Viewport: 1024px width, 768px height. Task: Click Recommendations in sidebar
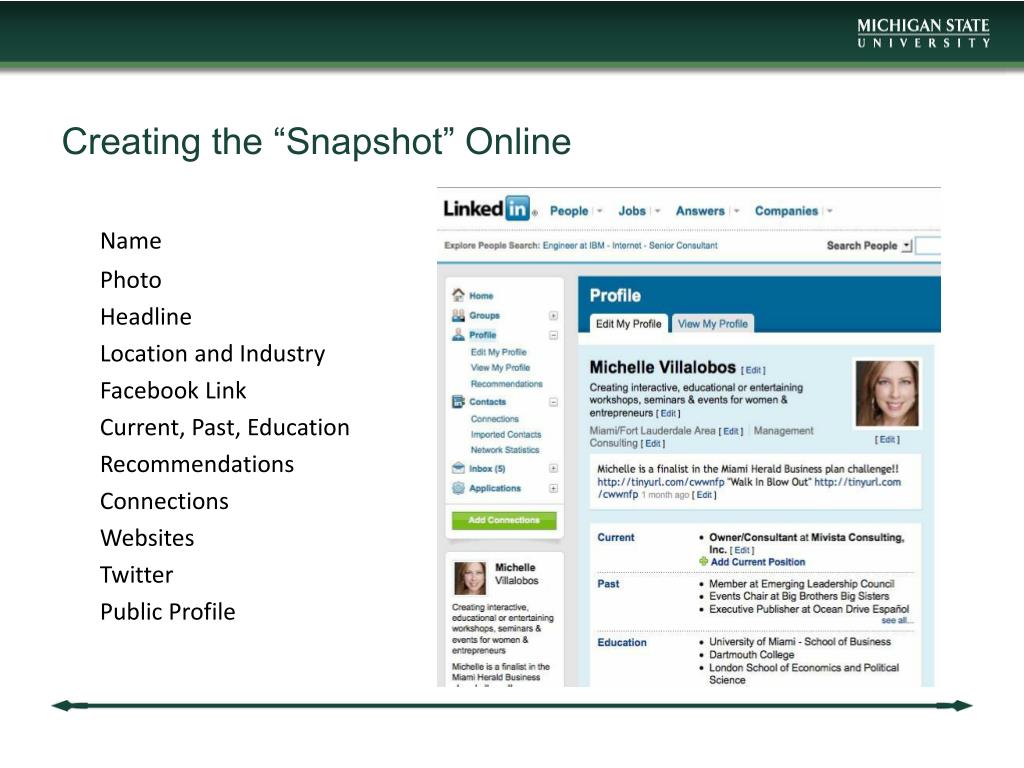click(x=507, y=384)
